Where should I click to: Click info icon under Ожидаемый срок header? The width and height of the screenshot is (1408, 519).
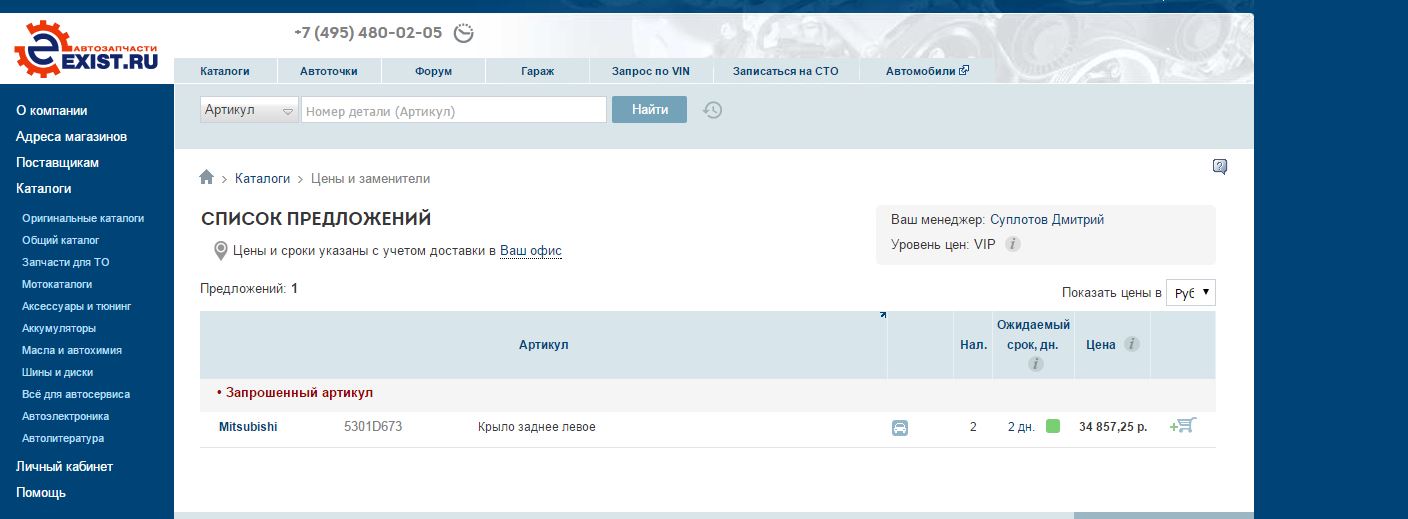tap(1035, 364)
